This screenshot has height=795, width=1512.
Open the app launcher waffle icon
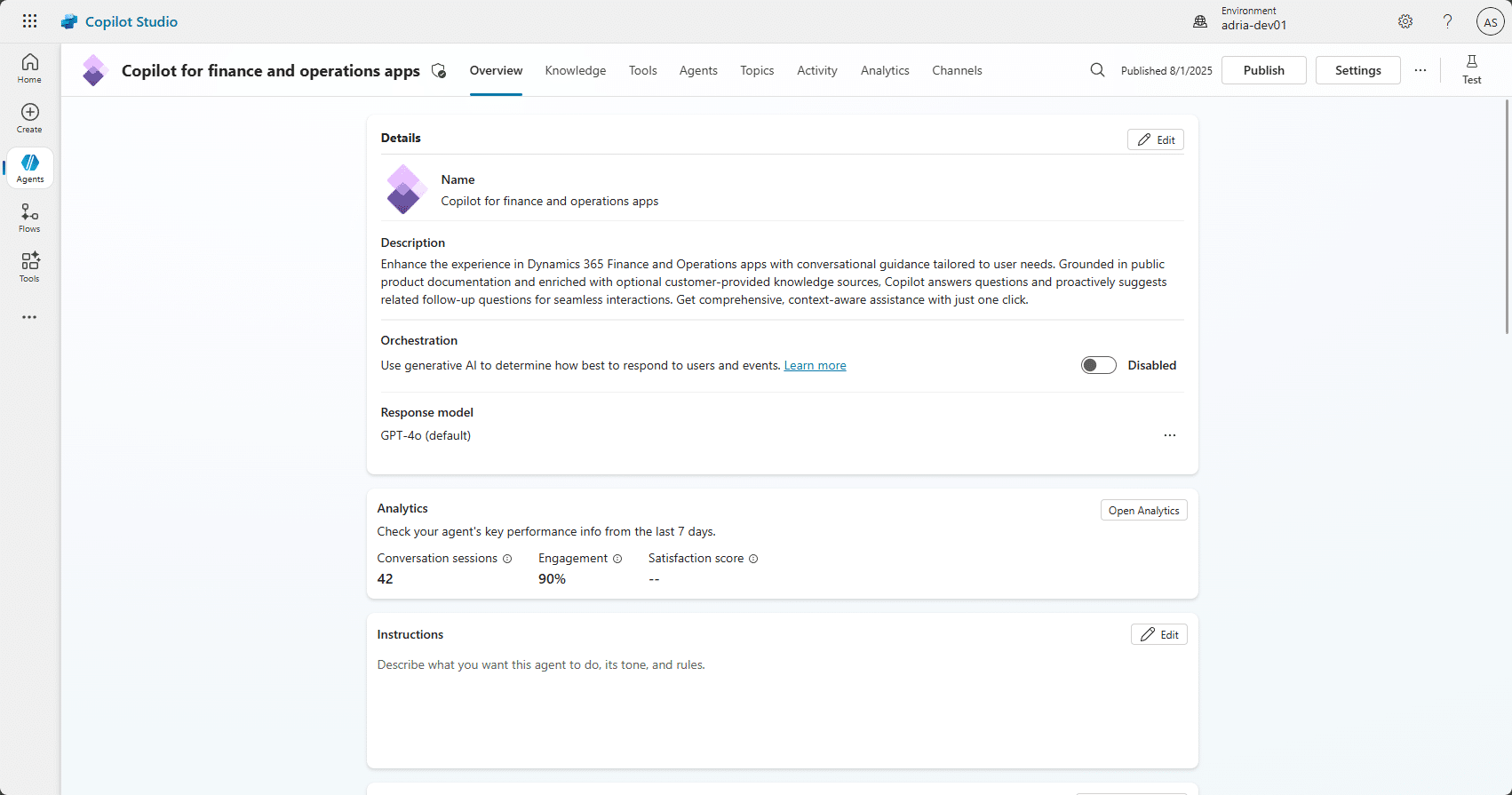[29, 21]
